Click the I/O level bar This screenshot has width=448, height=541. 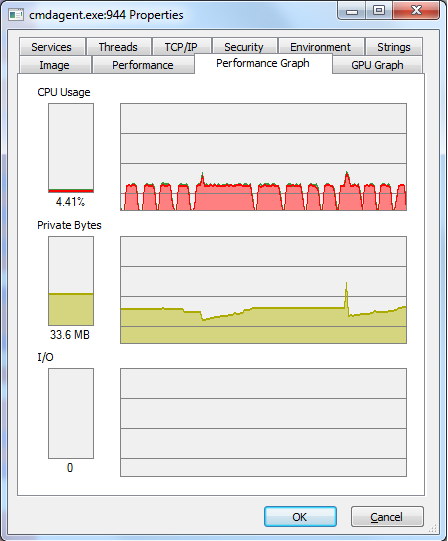(x=71, y=413)
